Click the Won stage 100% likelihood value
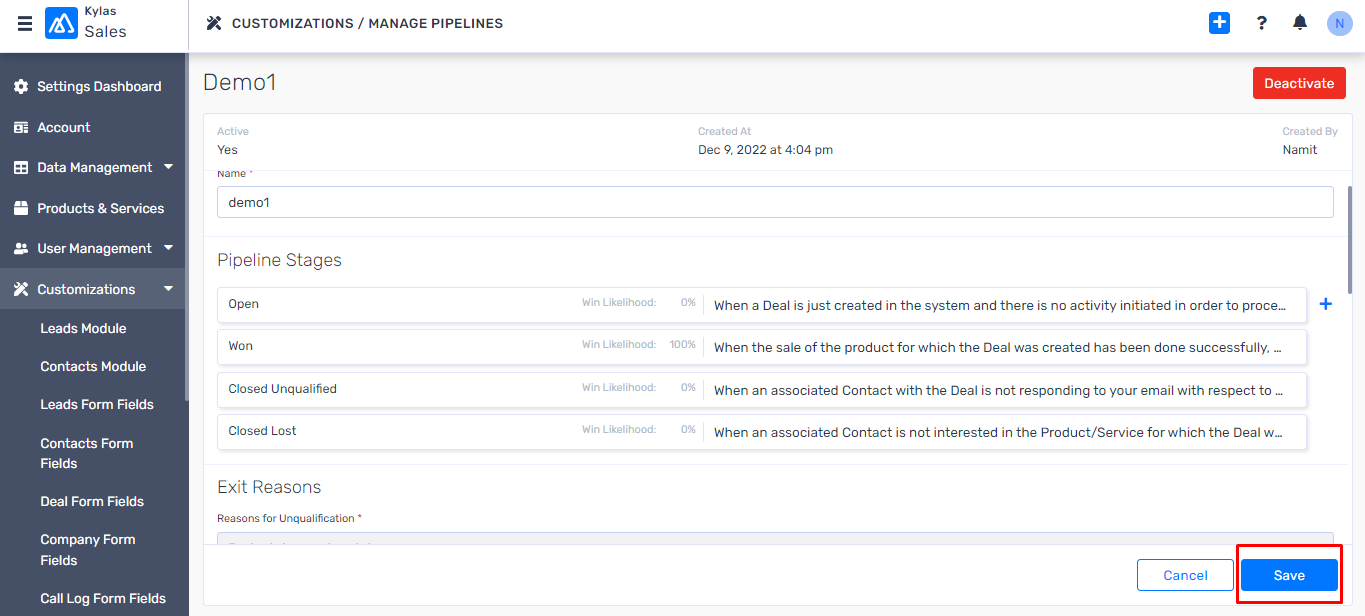Screen dimensions: 1365x616 click(x=682, y=345)
